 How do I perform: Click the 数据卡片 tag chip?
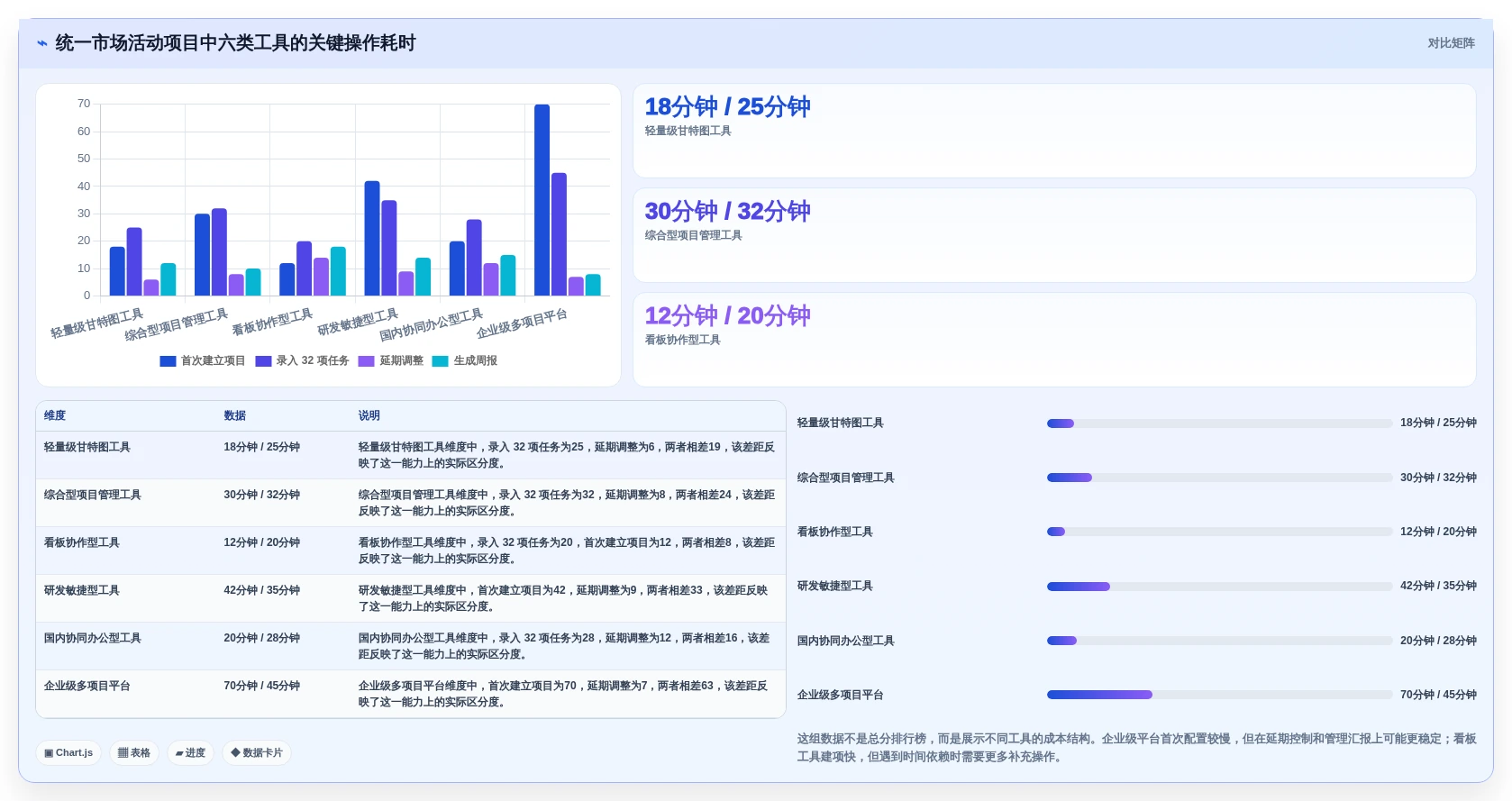(257, 752)
